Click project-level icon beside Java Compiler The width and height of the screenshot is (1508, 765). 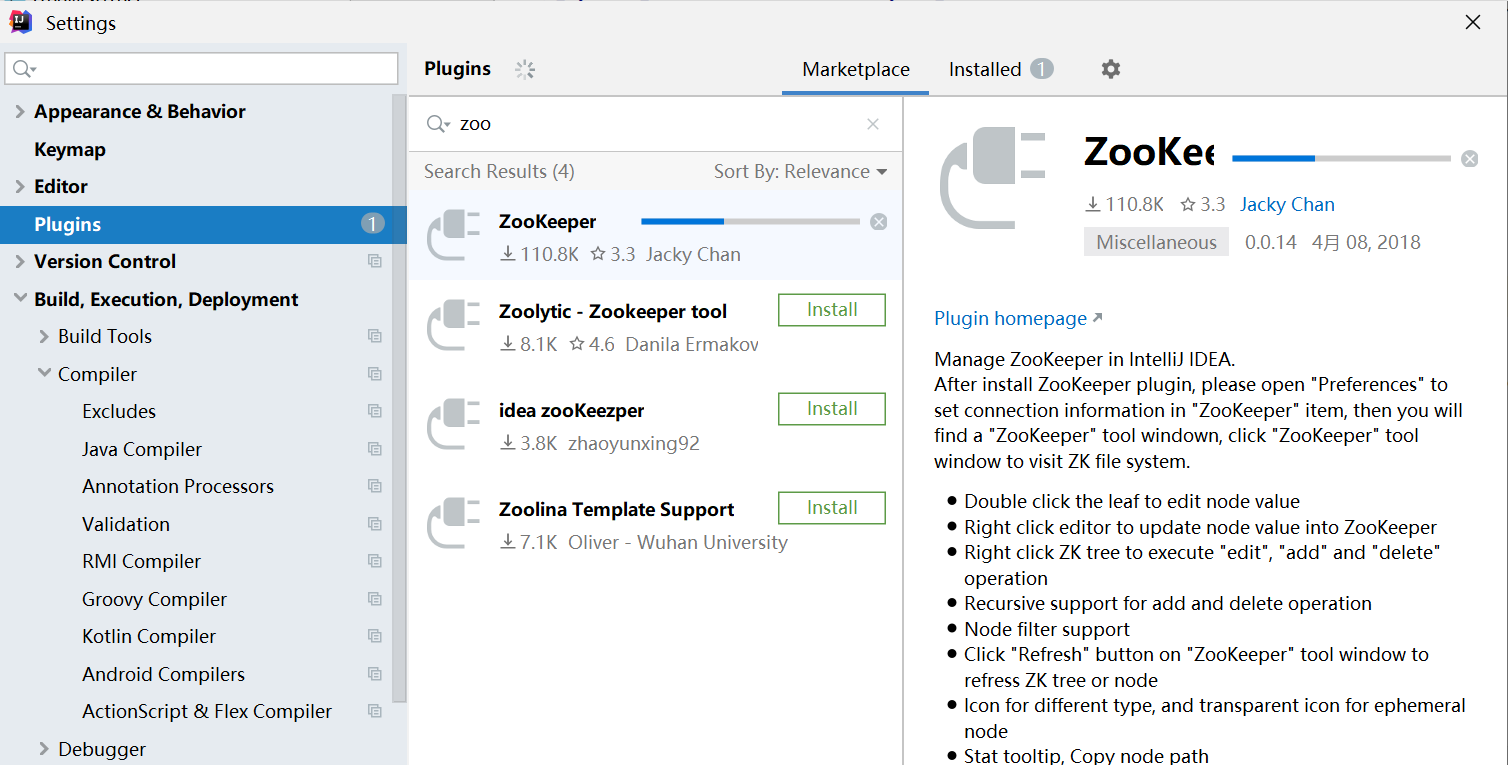tap(375, 449)
